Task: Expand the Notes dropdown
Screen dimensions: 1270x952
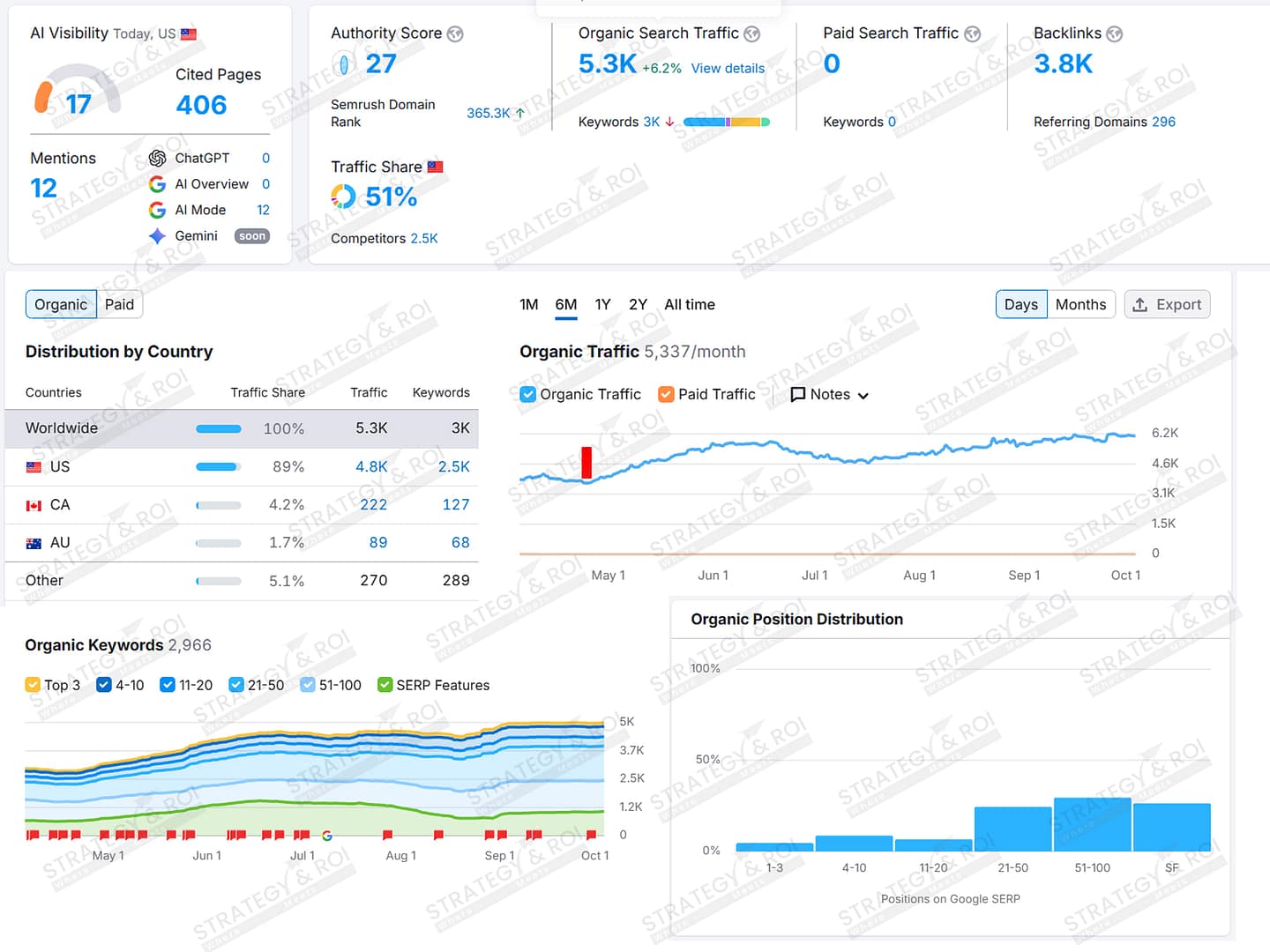Action: (x=829, y=395)
